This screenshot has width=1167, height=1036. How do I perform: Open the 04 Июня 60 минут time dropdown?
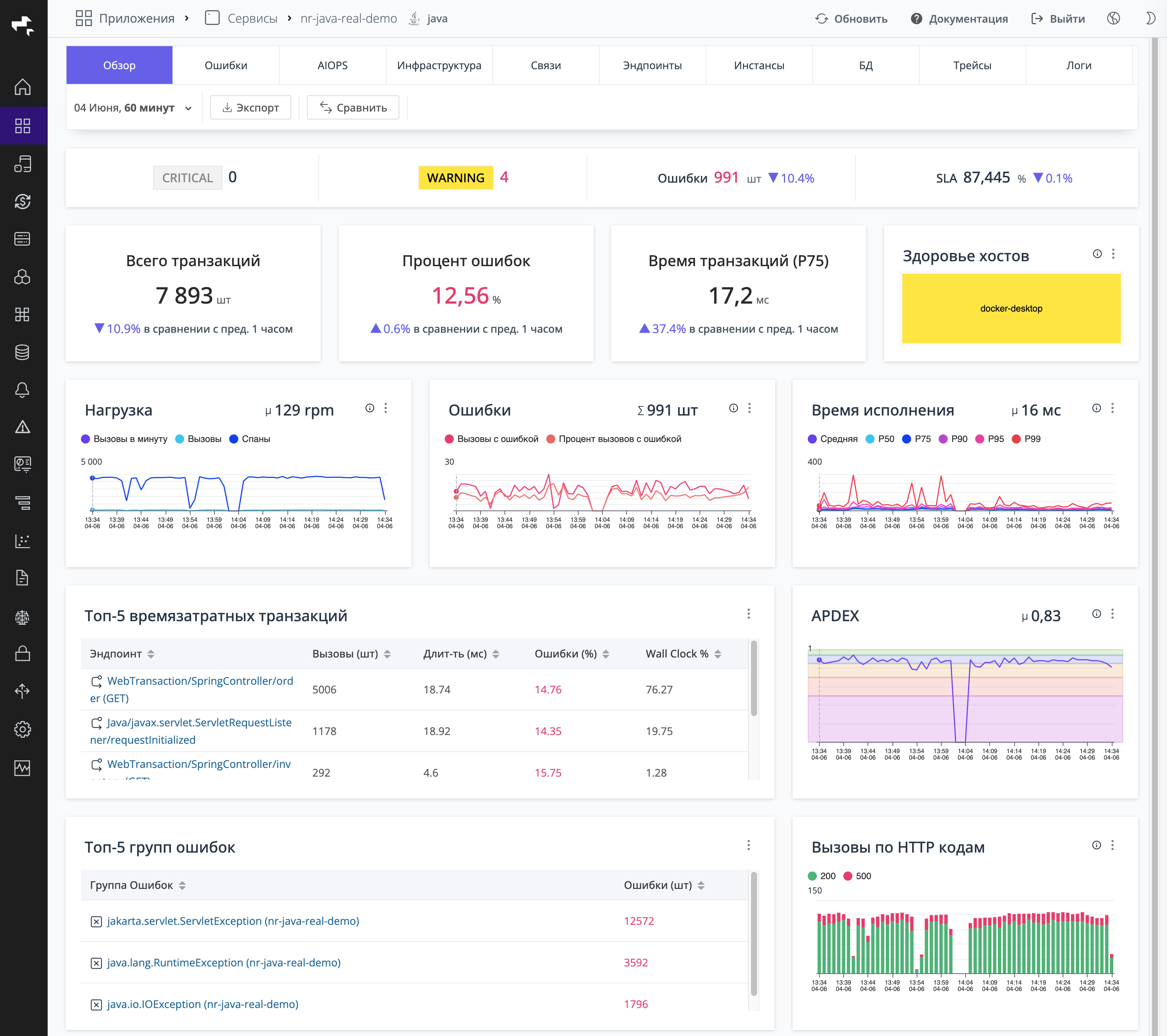pyautogui.click(x=132, y=107)
